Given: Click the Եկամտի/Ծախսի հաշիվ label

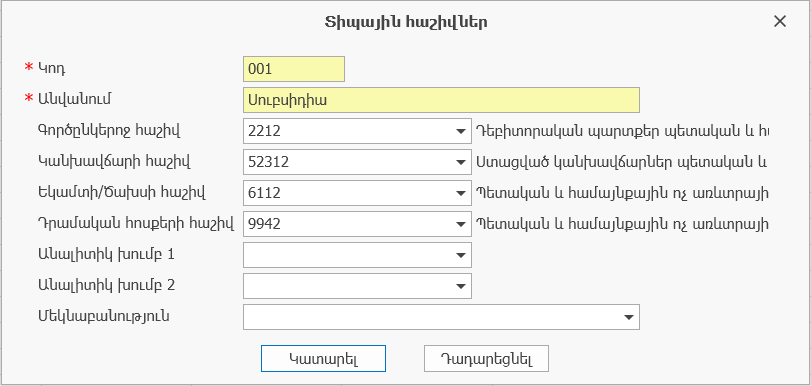Looking at the screenshot, I should [122, 193].
